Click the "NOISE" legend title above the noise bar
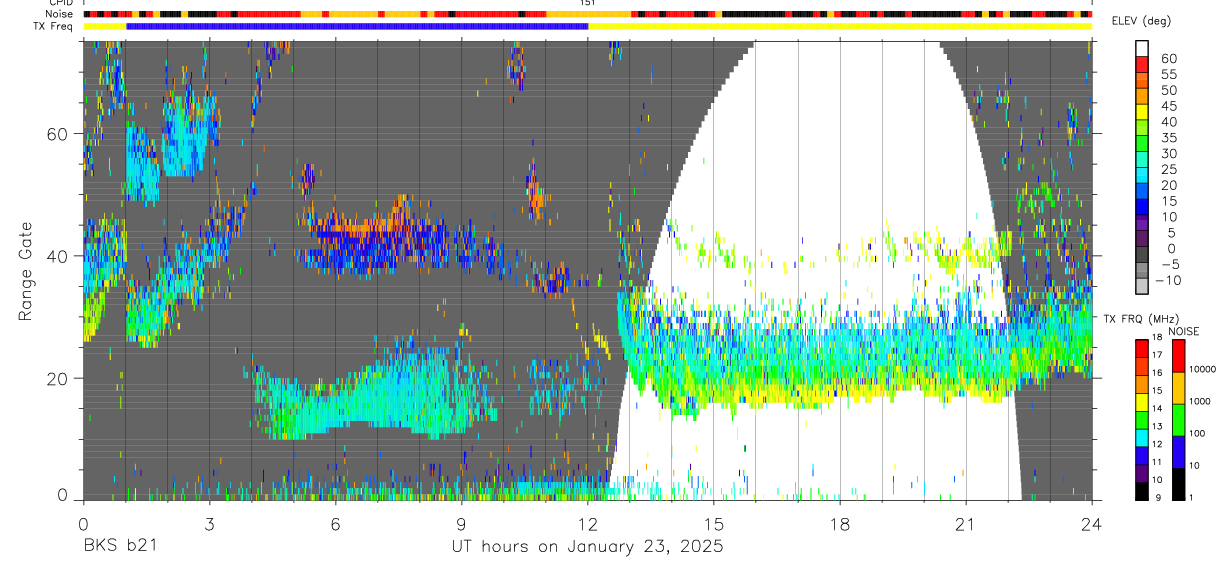This screenshot has height=567, width=1228. point(1183,331)
